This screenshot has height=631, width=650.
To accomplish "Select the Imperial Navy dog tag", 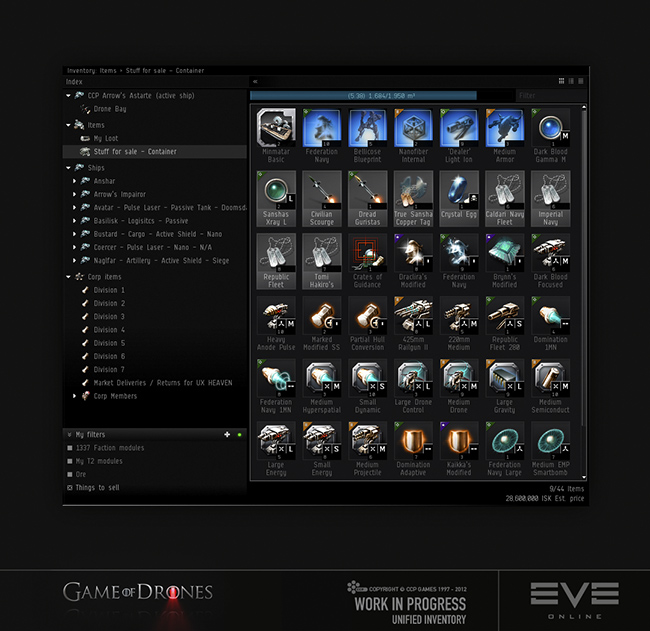I will click(x=551, y=190).
